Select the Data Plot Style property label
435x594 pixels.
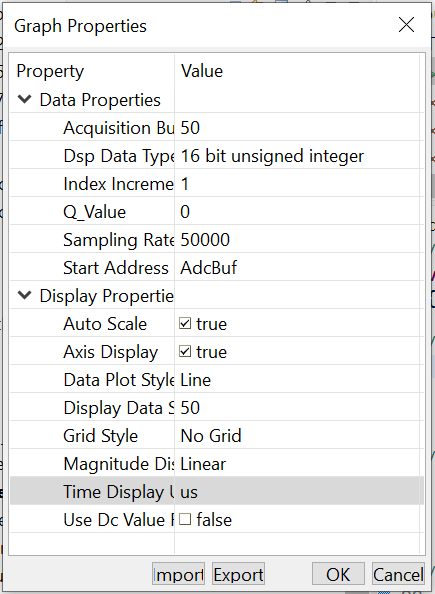119,380
